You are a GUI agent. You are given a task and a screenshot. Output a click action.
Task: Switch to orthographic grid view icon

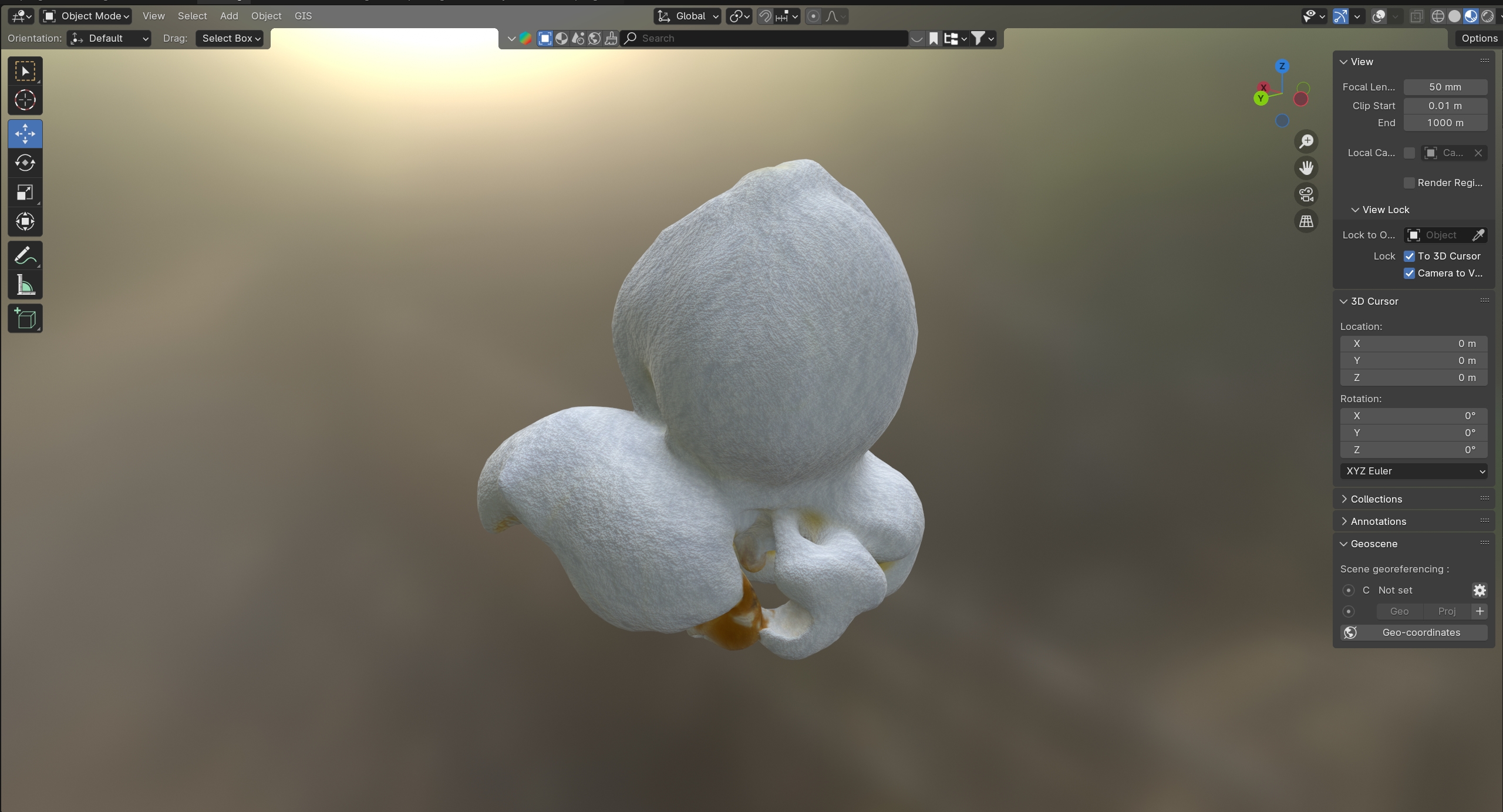[x=1306, y=221]
